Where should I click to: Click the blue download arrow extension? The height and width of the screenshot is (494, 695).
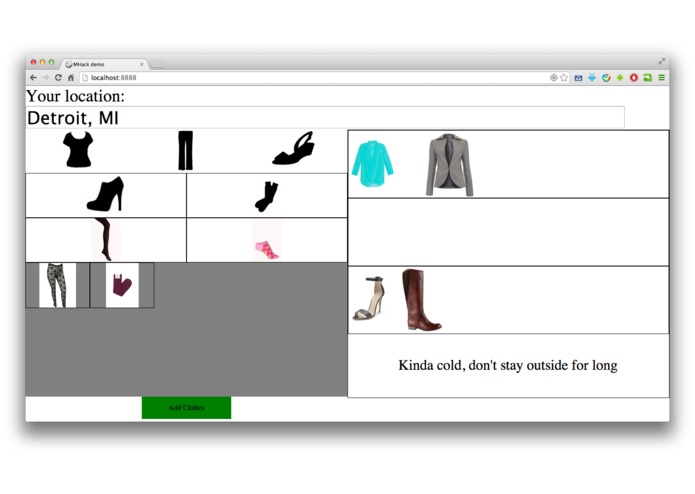[x=592, y=78]
